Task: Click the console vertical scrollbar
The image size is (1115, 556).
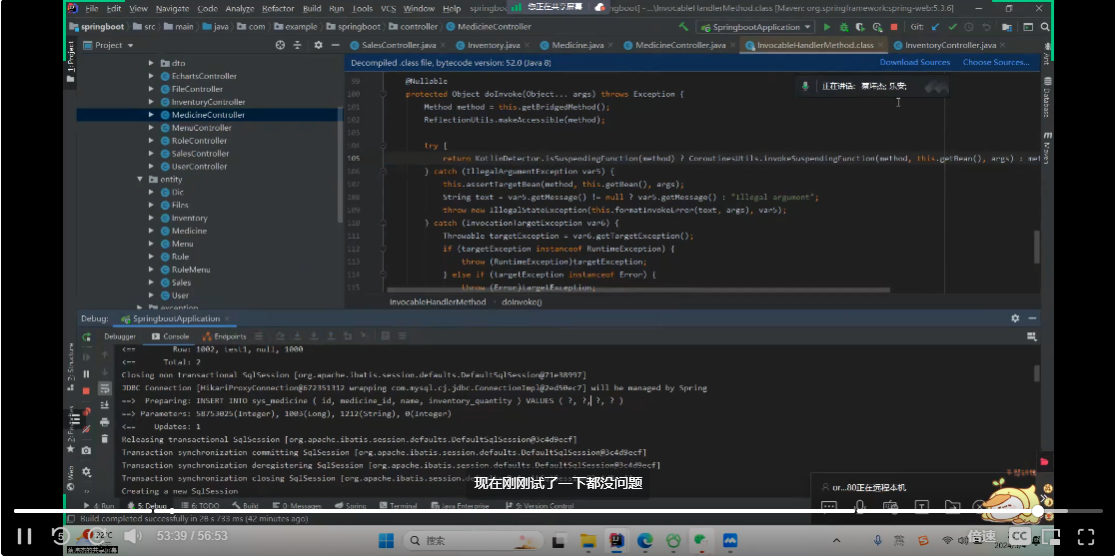Action: tap(1037, 373)
